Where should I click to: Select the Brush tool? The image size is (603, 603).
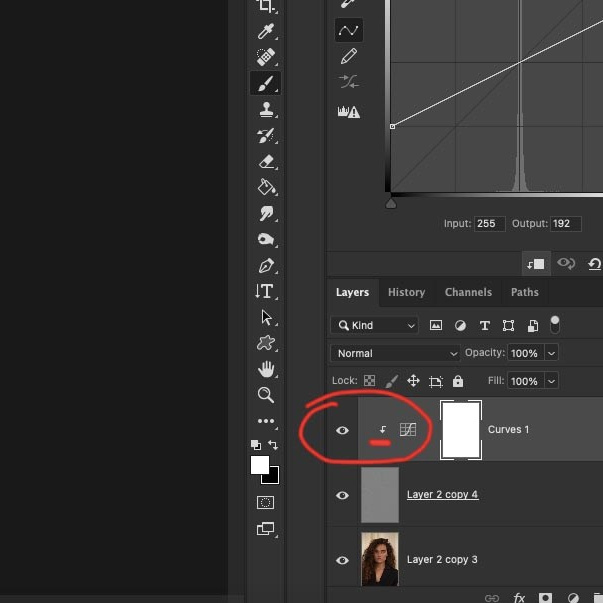click(x=266, y=83)
